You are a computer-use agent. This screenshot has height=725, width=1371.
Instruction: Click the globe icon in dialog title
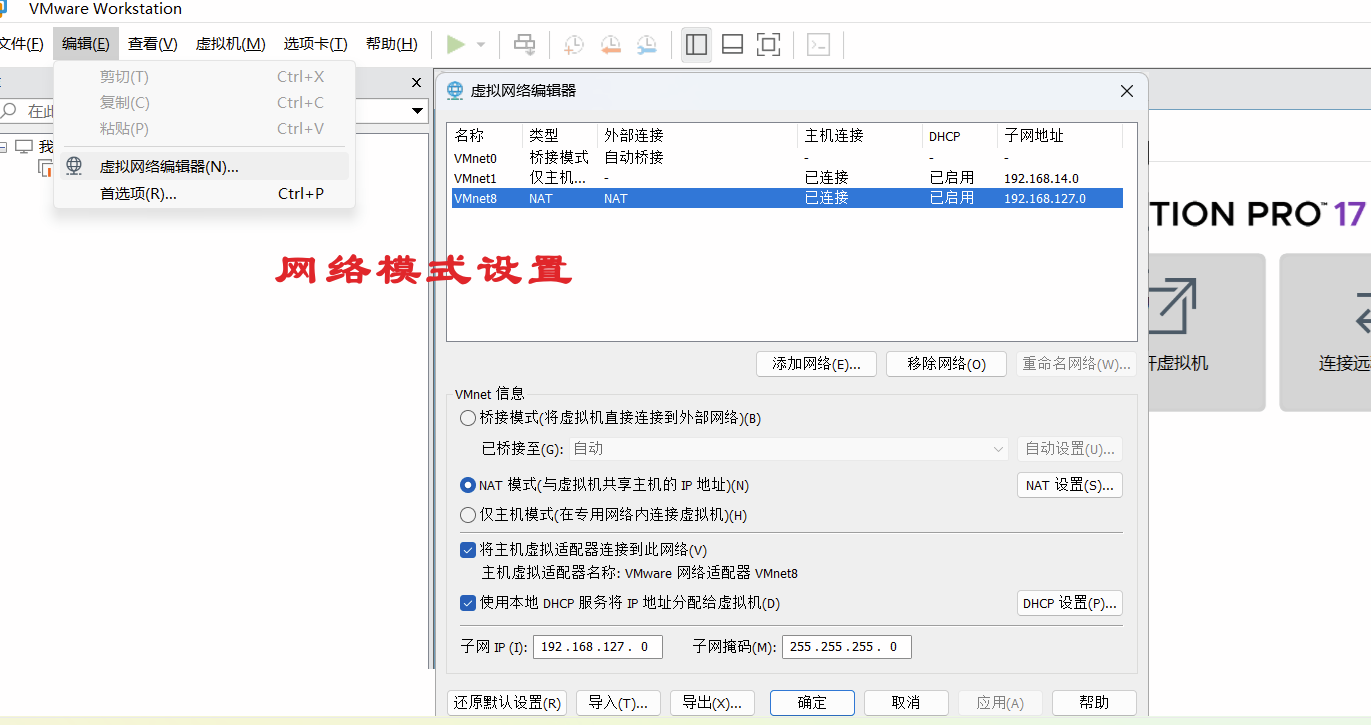point(455,90)
